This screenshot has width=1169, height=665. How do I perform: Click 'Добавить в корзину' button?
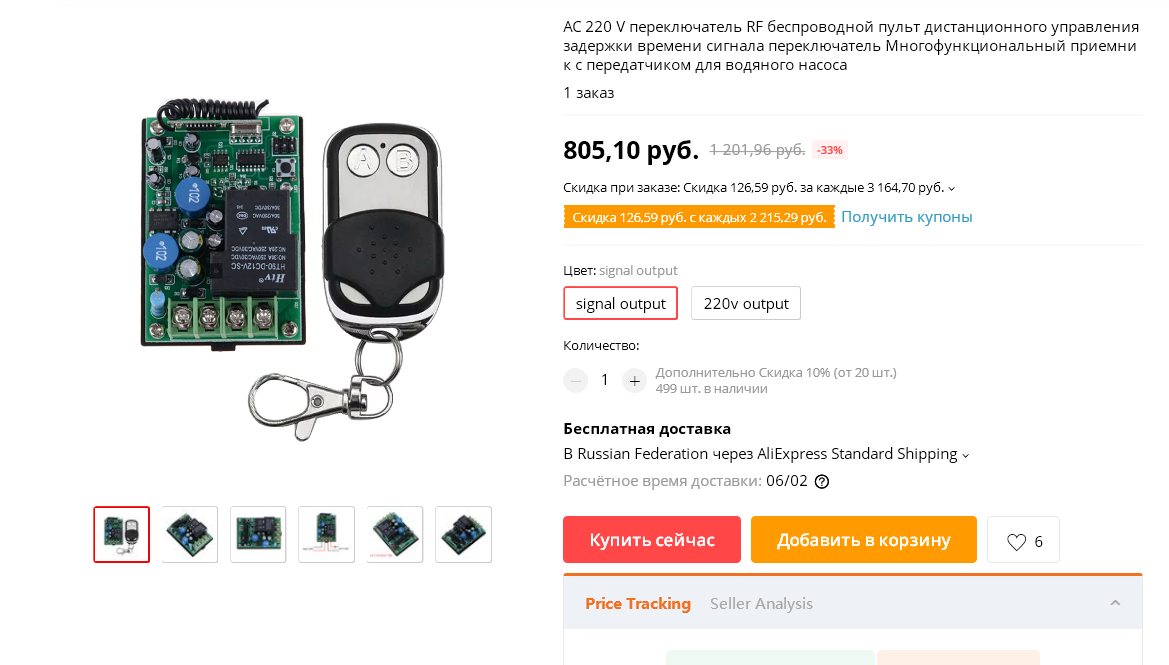863,540
